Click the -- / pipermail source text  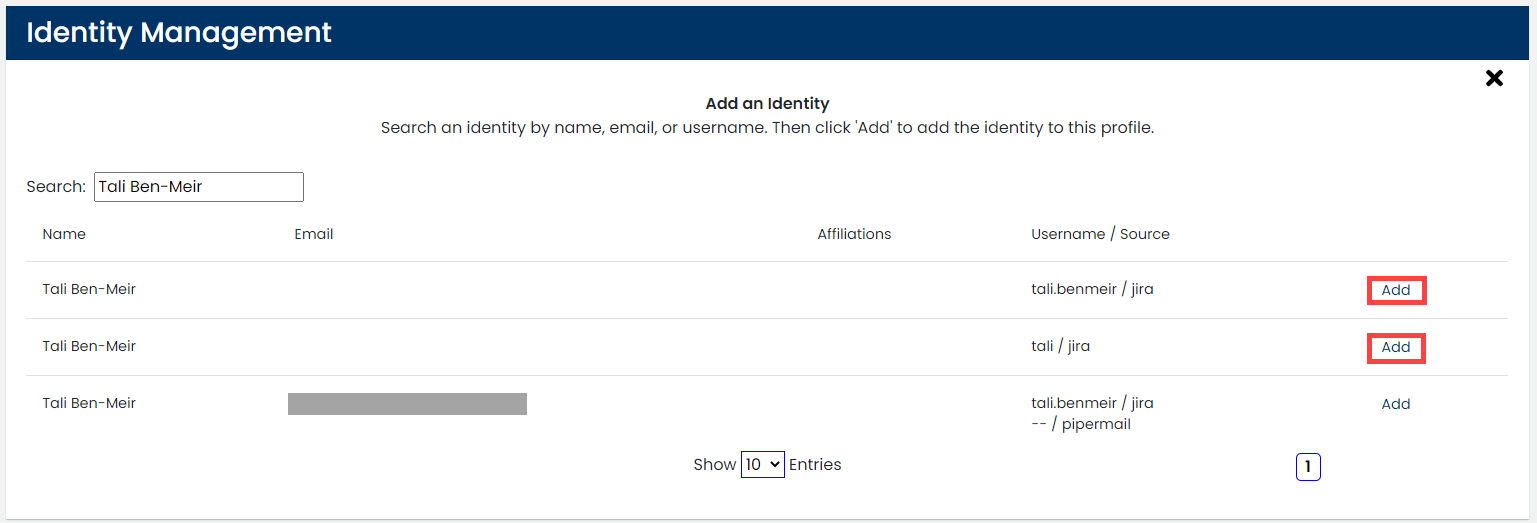tap(1081, 424)
